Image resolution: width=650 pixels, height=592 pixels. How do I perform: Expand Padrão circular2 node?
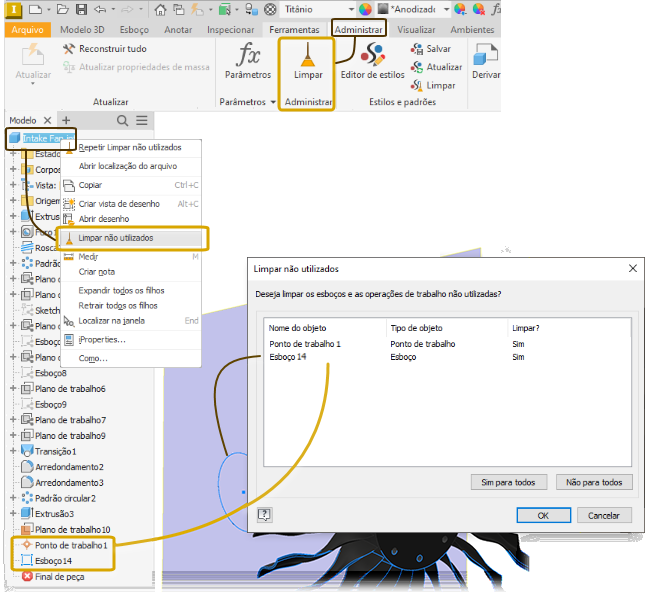[x=13, y=498]
